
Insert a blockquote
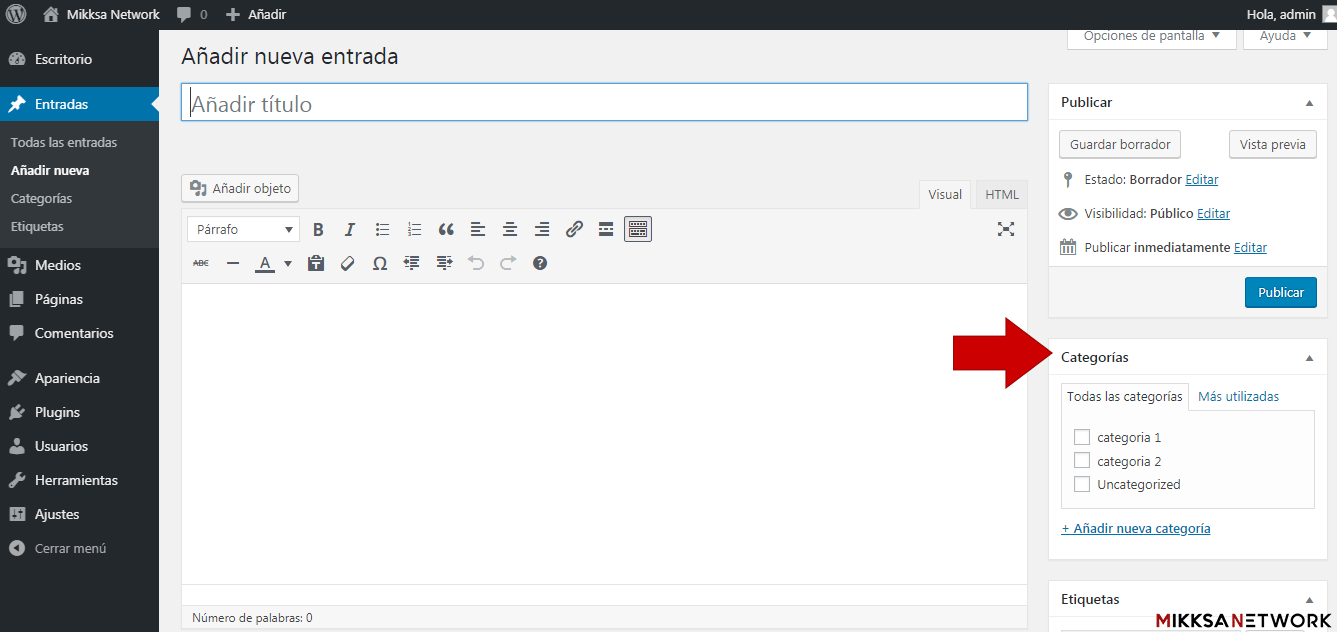[446, 230]
